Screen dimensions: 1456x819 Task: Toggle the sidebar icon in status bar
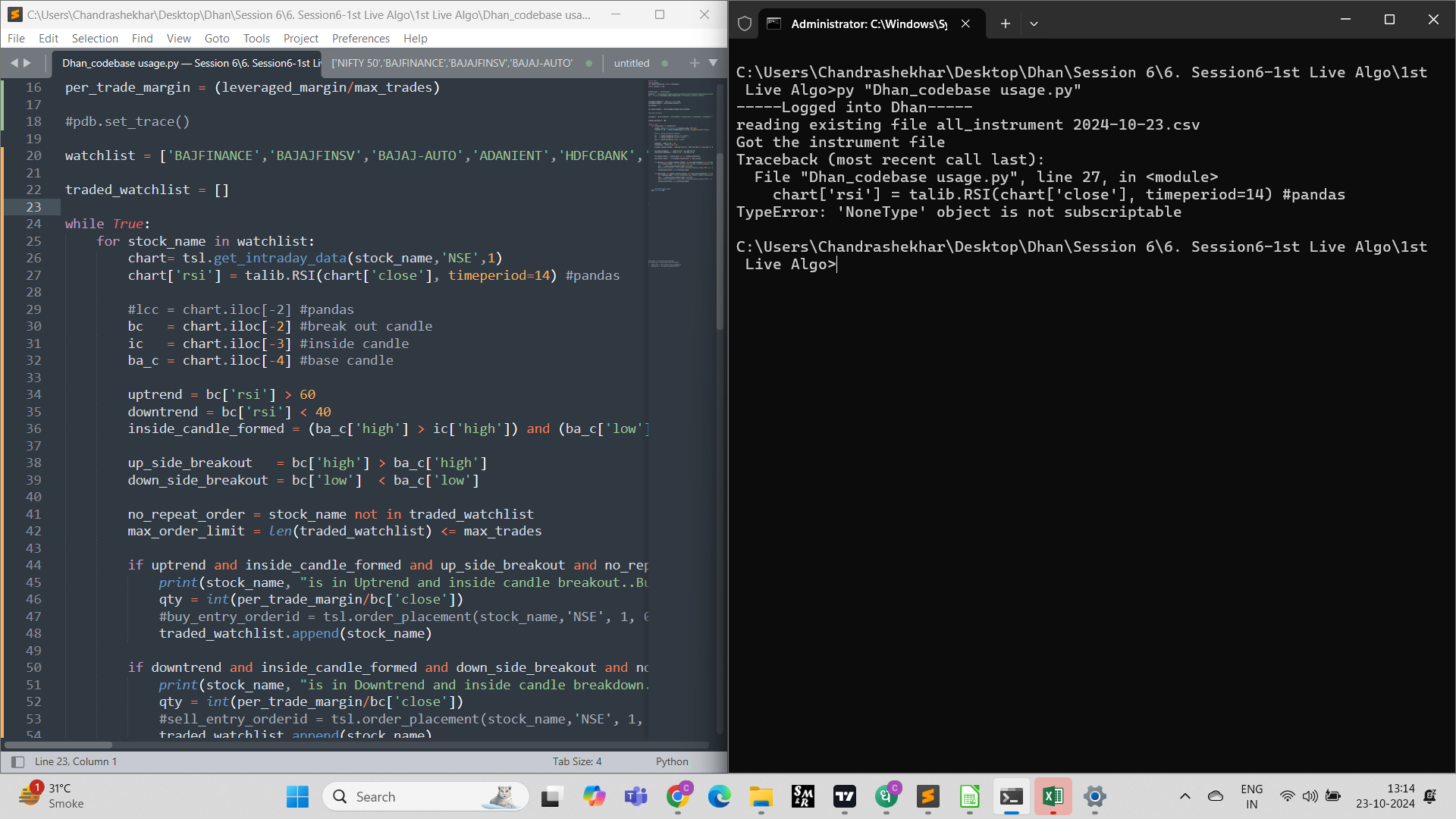(x=18, y=761)
